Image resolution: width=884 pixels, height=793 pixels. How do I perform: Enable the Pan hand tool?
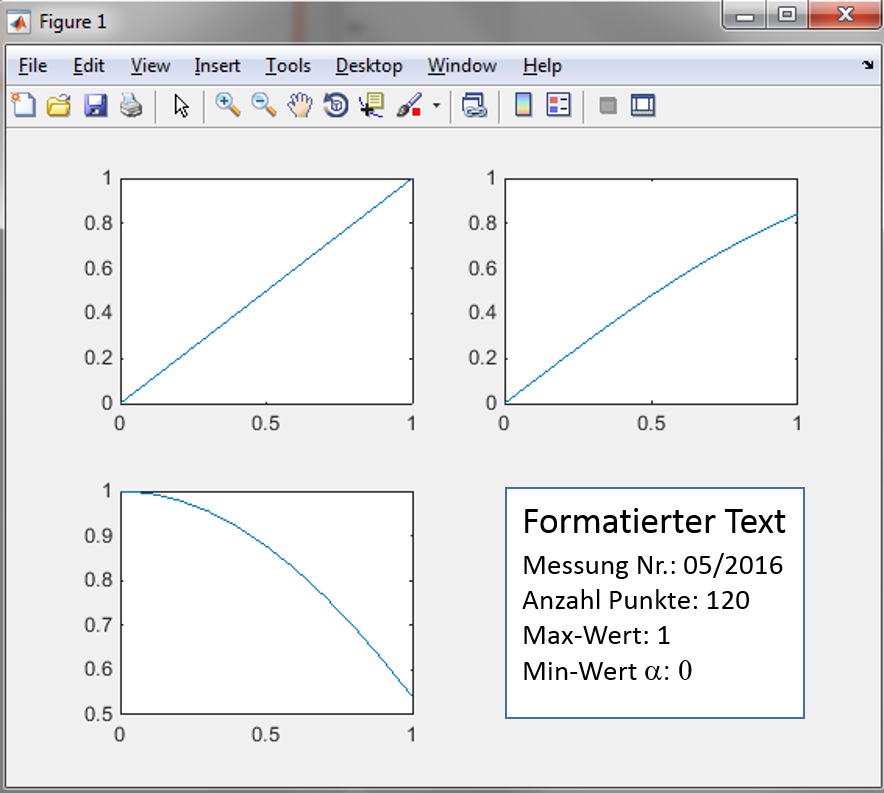pyautogui.click(x=300, y=105)
